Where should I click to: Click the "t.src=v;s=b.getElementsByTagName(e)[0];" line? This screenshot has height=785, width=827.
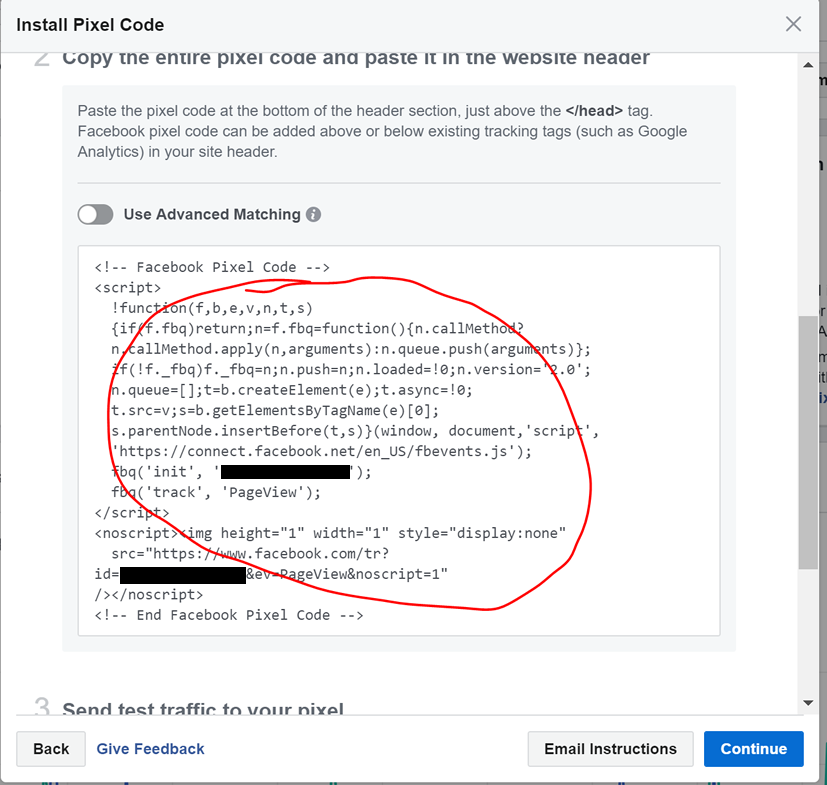point(275,410)
